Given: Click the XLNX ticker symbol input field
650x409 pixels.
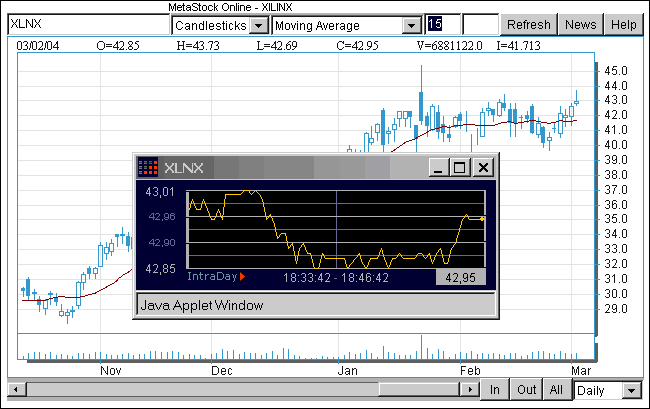Looking at the screenshot, I should tap(89, 24).
